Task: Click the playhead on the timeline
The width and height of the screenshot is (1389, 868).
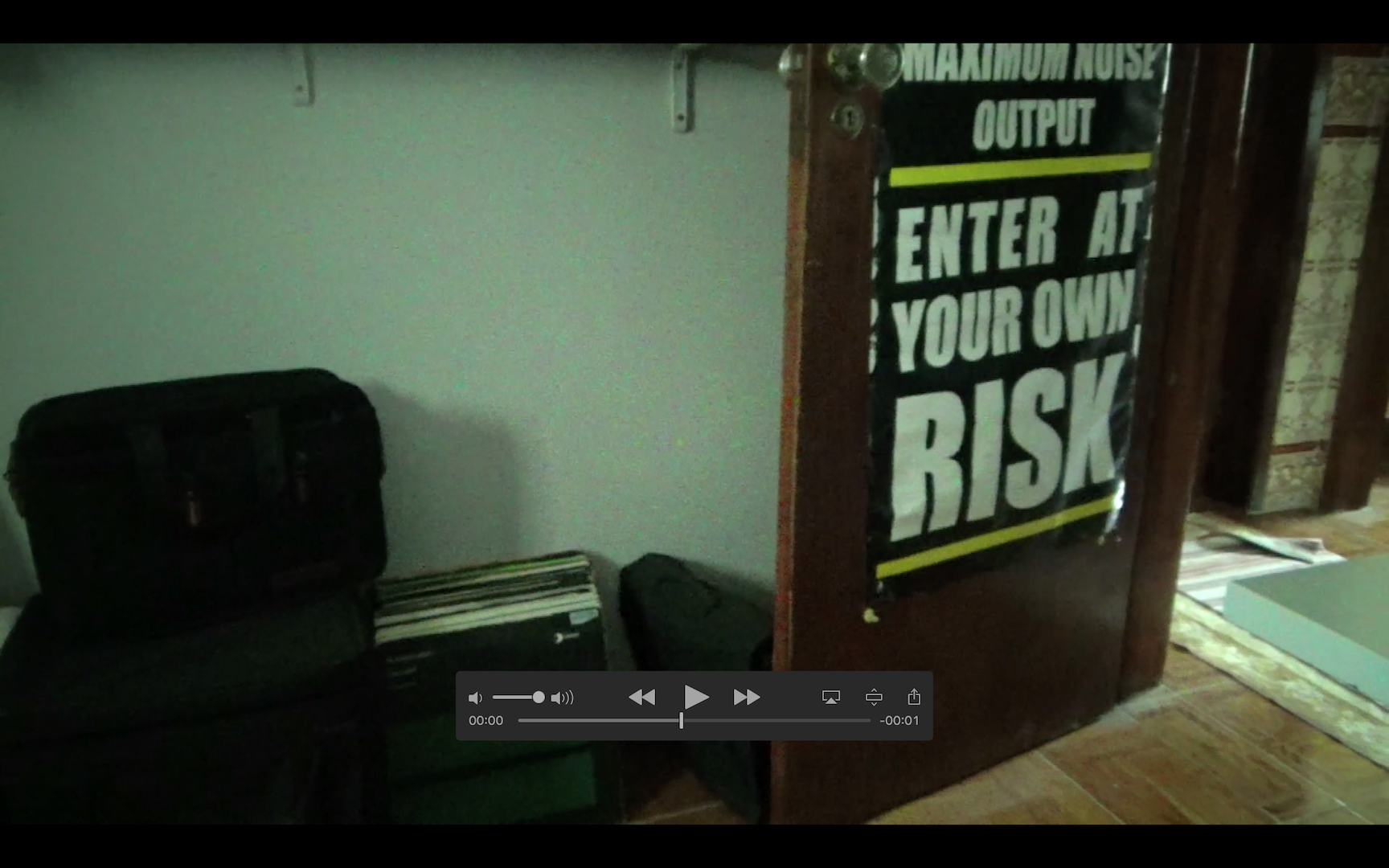Action: click(681, 720)
